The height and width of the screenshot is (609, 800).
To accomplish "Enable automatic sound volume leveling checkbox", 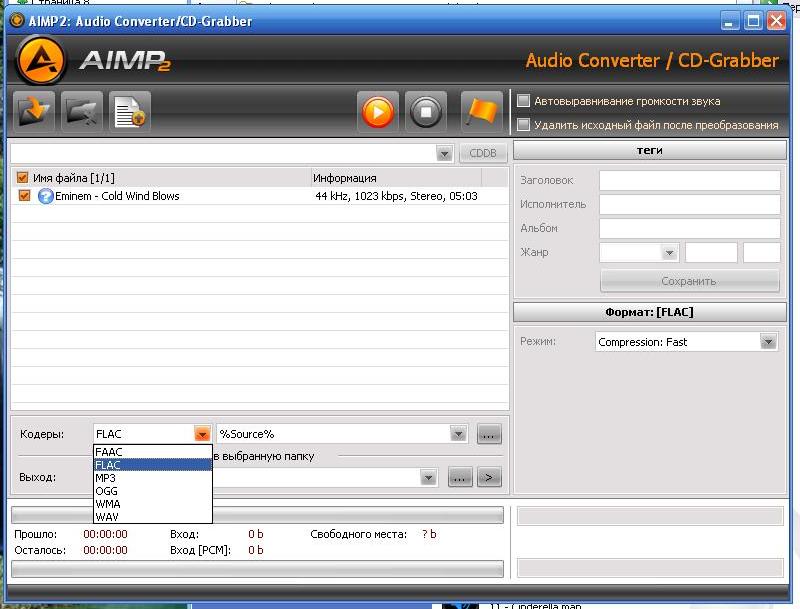I will pos(523,100).
